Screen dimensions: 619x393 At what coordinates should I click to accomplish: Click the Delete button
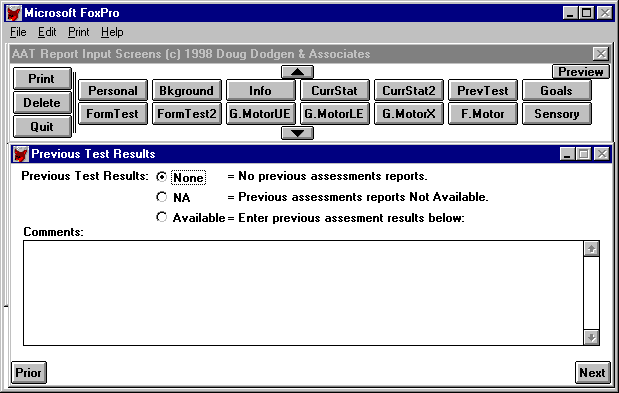42,103
